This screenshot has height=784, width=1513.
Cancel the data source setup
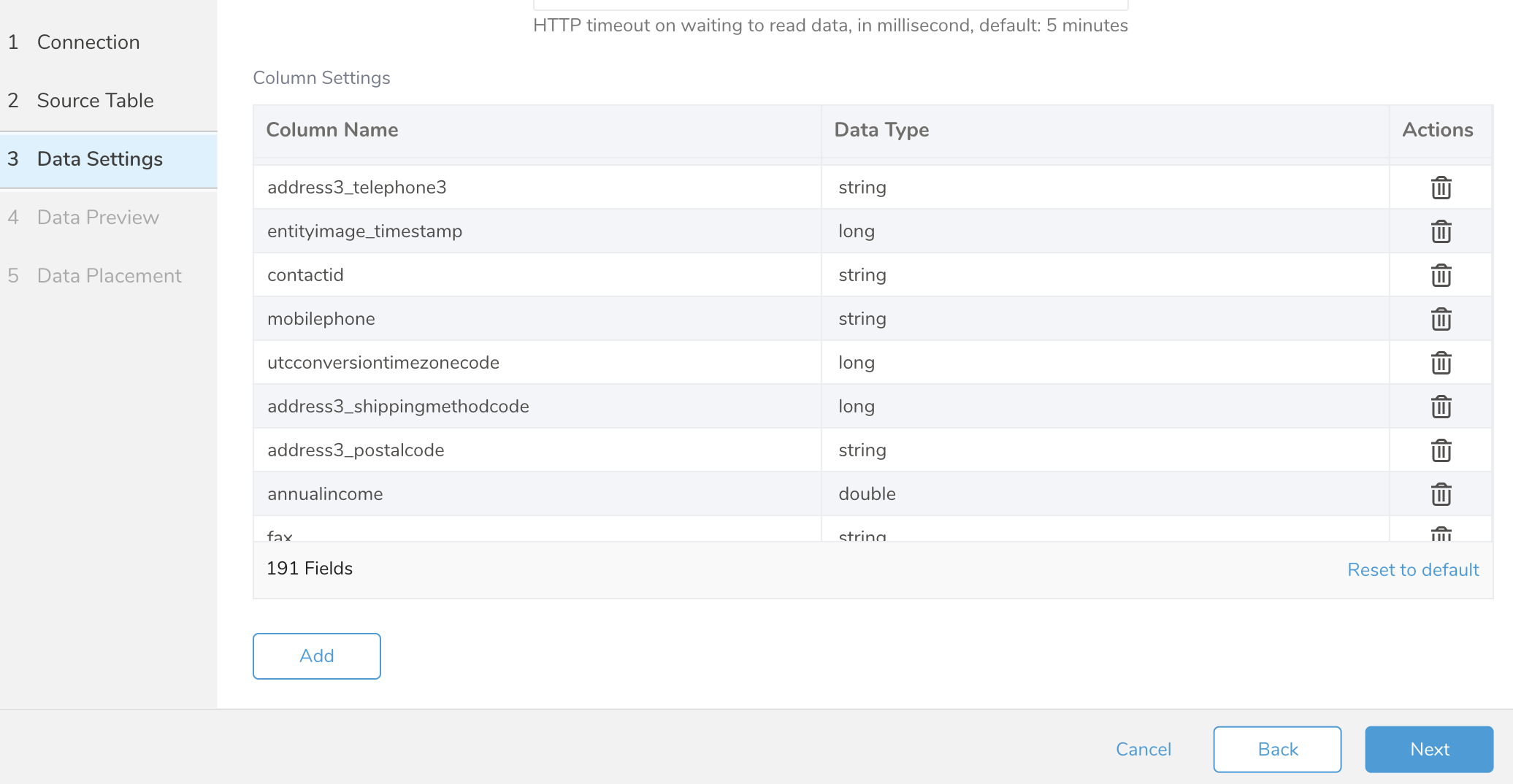coord(1143,749)
